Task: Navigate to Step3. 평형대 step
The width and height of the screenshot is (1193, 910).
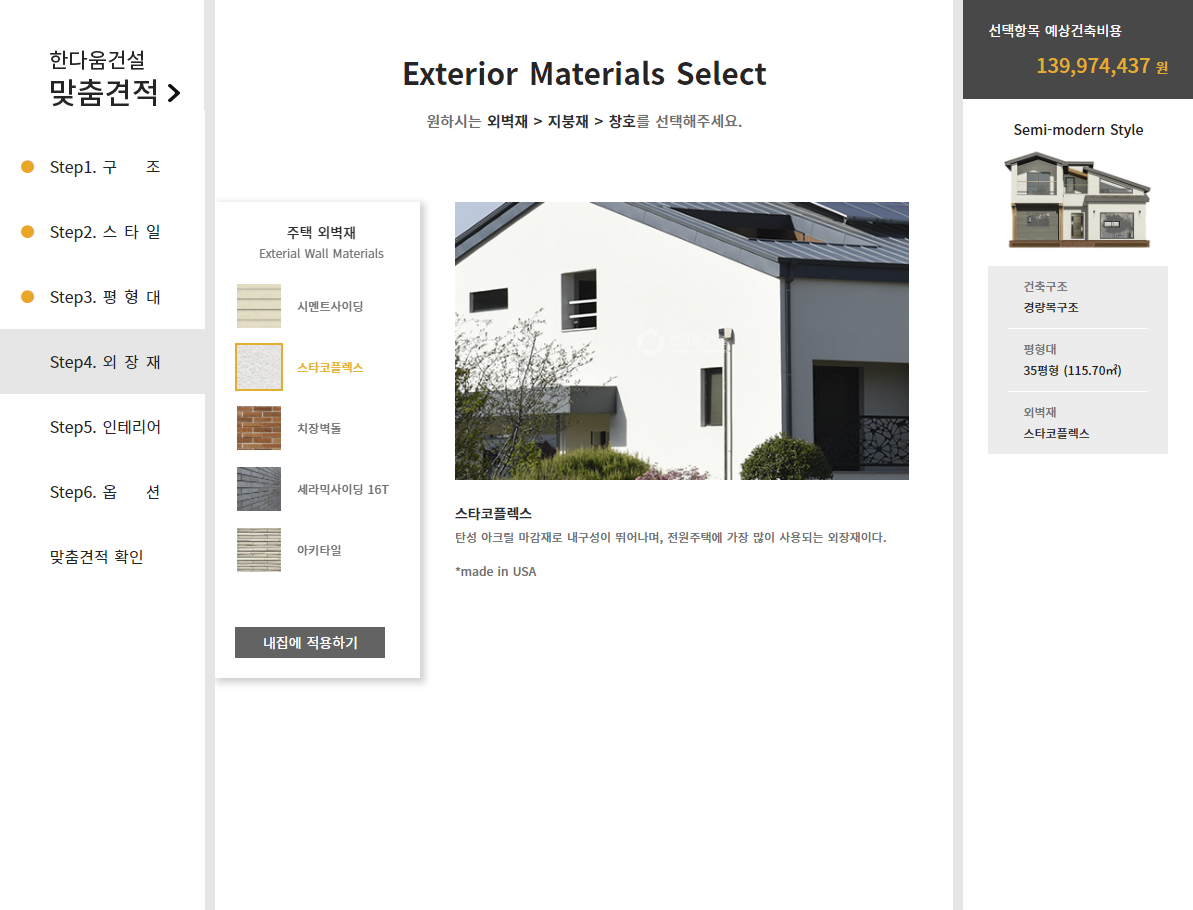Action: 105,297
